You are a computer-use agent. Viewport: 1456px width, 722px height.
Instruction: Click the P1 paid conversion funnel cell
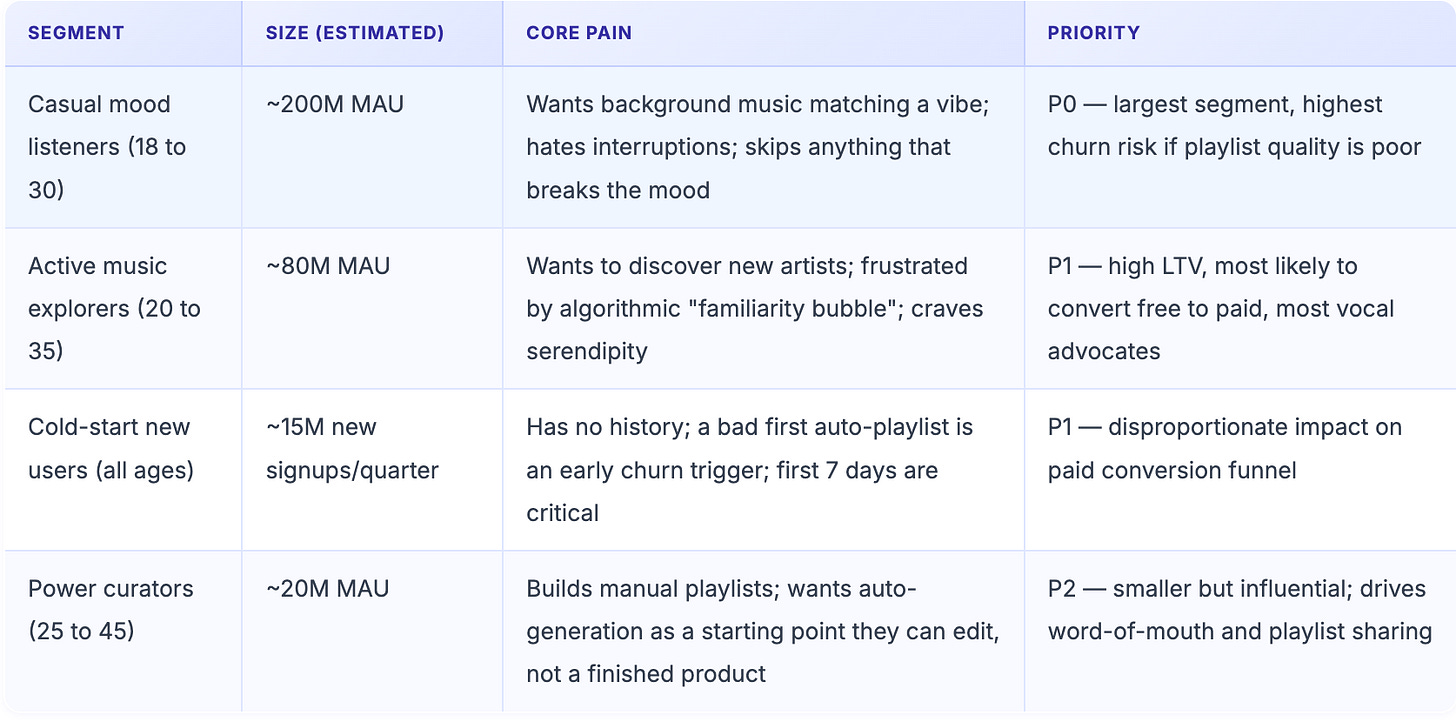1240,470
